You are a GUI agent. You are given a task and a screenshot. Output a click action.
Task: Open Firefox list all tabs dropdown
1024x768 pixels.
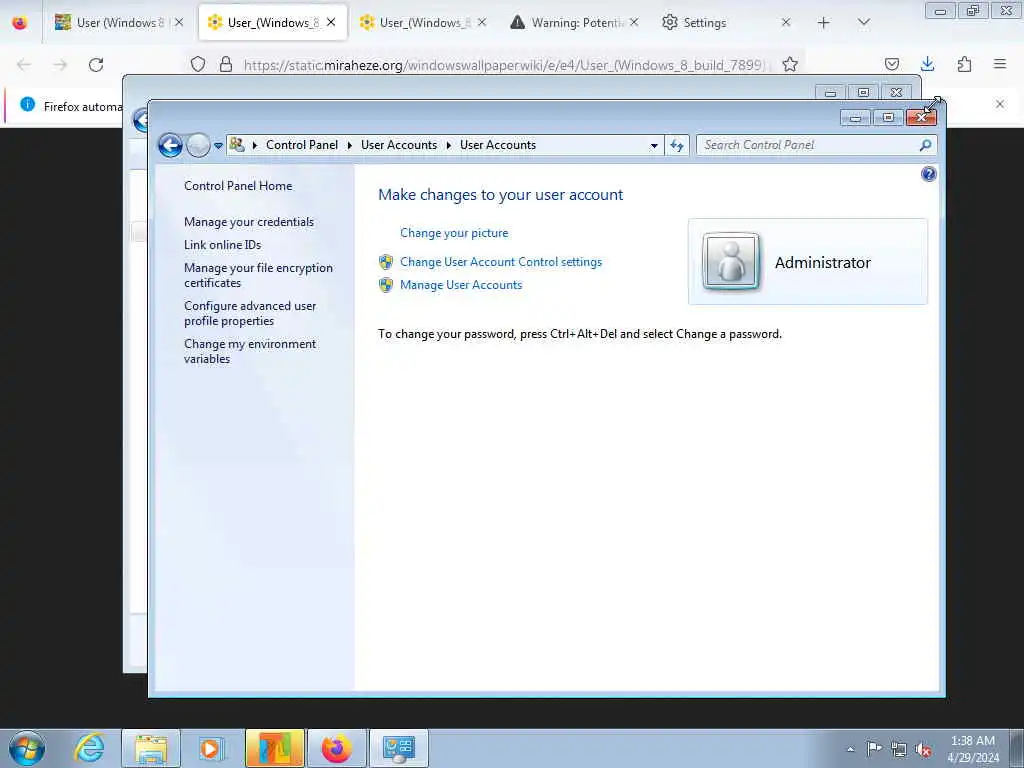pyautogui.click(x=864, y=23)
